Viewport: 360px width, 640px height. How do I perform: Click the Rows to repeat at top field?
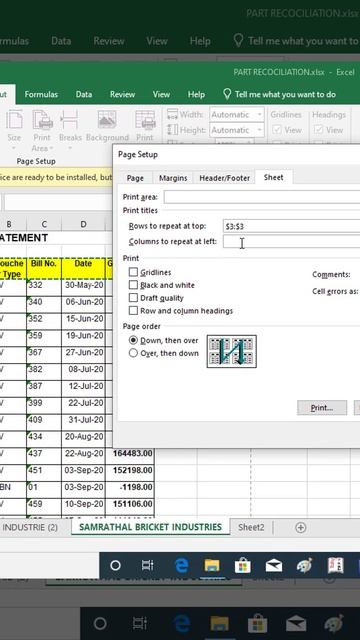point(291,226)
